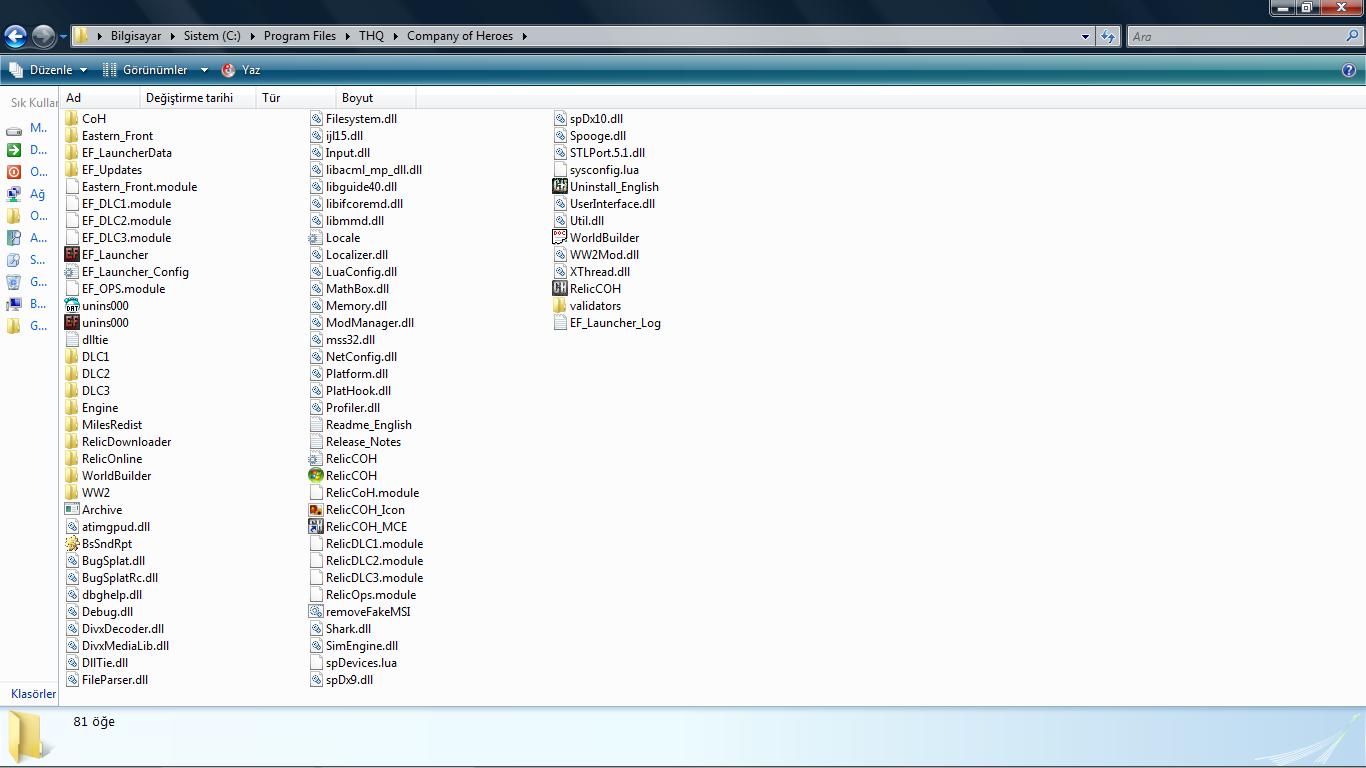Click the refresh icon beside the address bar

(1107, 36)
